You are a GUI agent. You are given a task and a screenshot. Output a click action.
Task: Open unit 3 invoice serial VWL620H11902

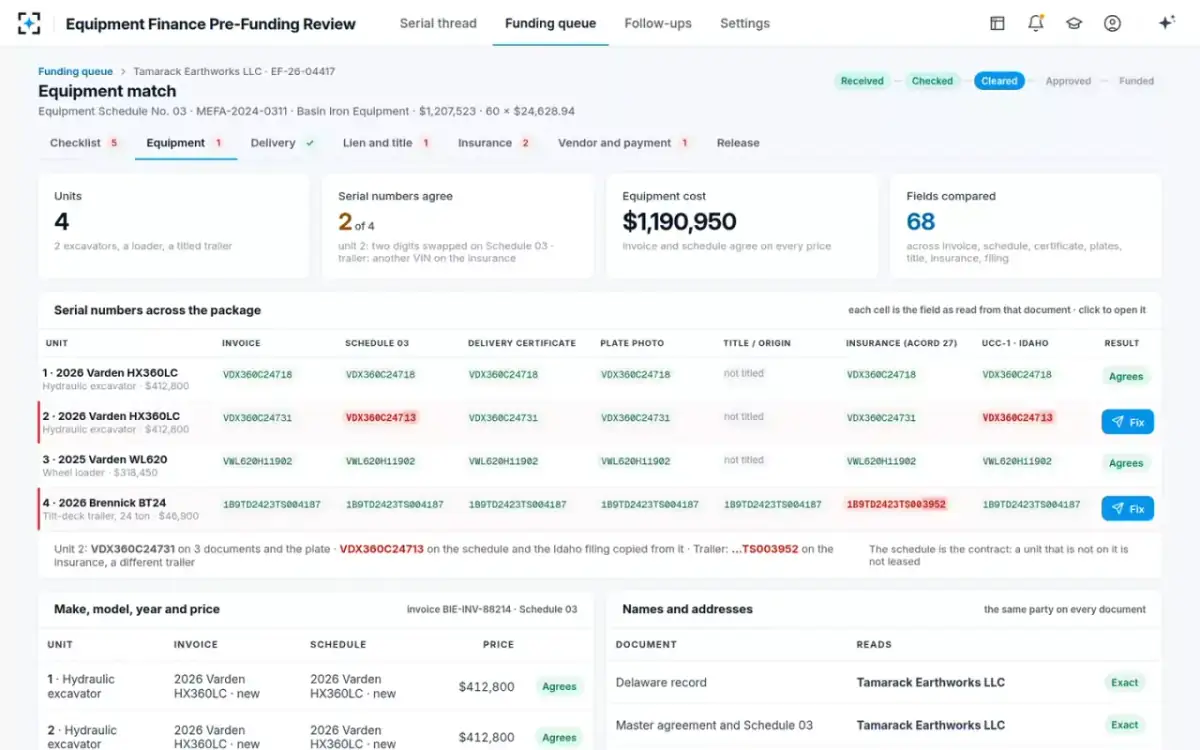pos(257,462)
